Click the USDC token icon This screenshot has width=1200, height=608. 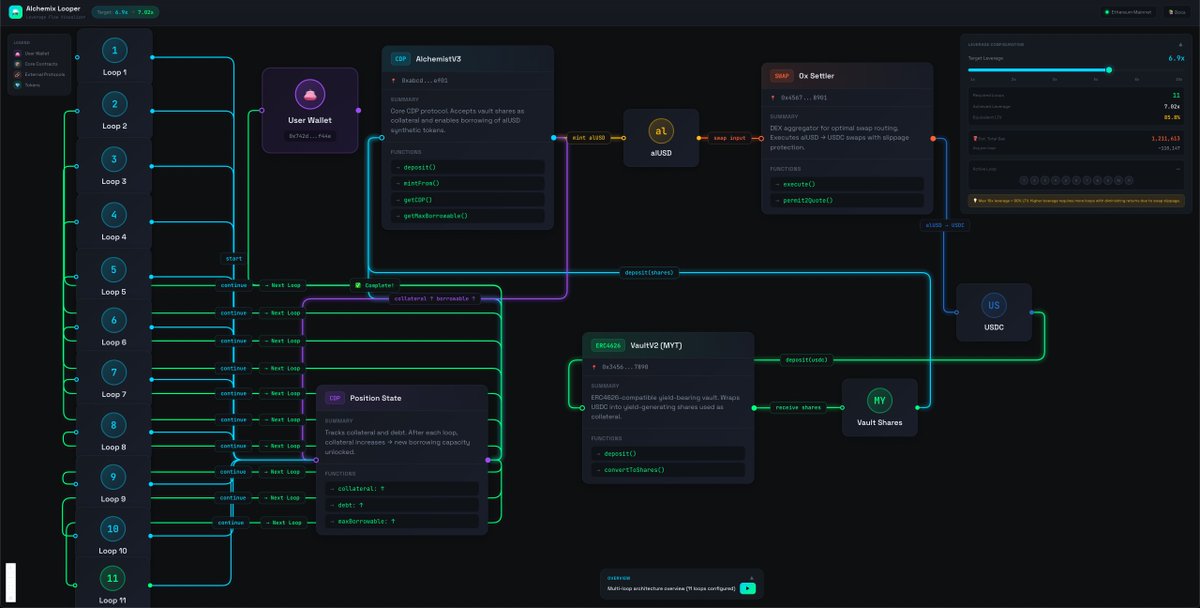[994, 306]
